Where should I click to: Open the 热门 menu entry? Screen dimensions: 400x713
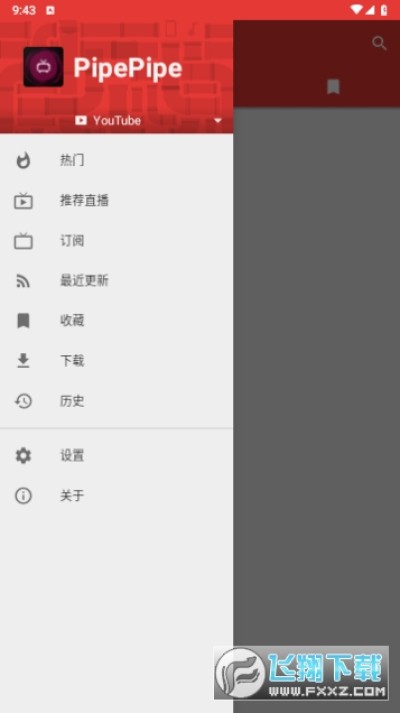coord(116,161)
